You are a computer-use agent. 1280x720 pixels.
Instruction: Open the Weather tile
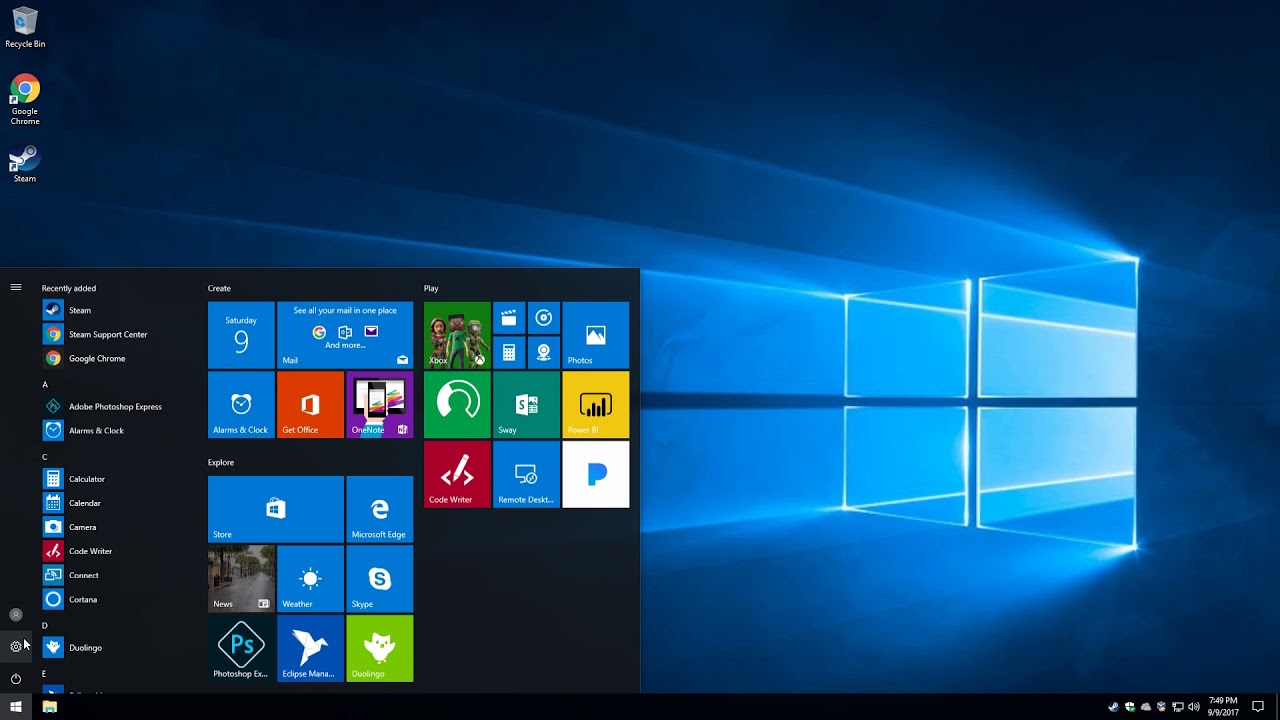click(x=310, y=578)
